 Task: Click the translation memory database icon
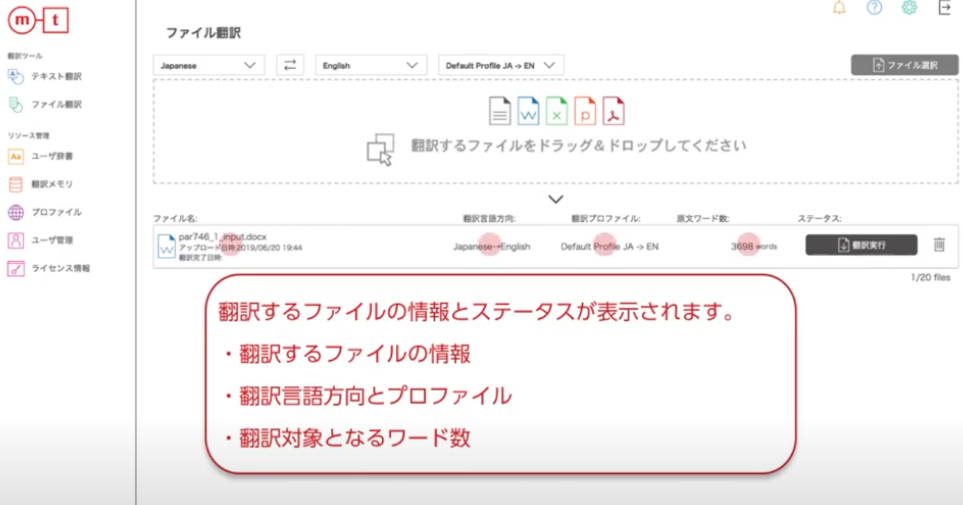(16, 184)
